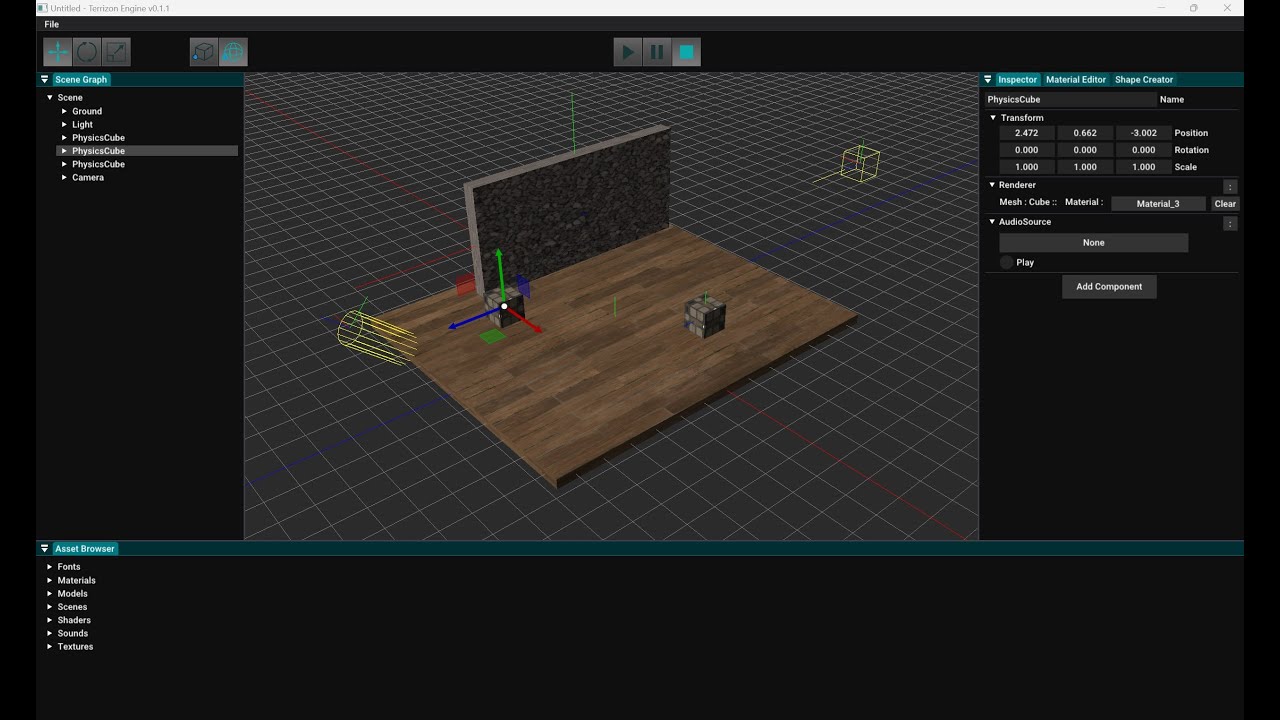This screenshot has height=720, width=1280.
Task: Select the Rotate gizmo tool
Action: pyautogui.click(x=87, y=52)
